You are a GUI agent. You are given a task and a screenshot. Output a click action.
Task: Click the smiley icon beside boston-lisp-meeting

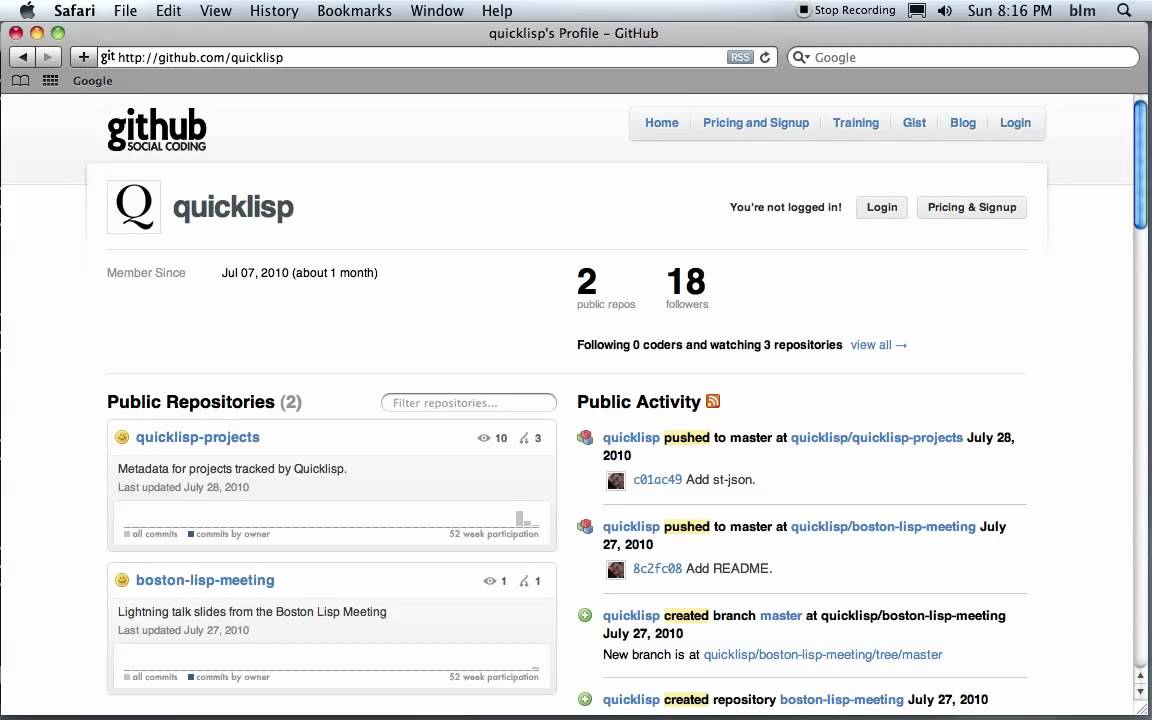pyautogui.click(x=122, y=580)
